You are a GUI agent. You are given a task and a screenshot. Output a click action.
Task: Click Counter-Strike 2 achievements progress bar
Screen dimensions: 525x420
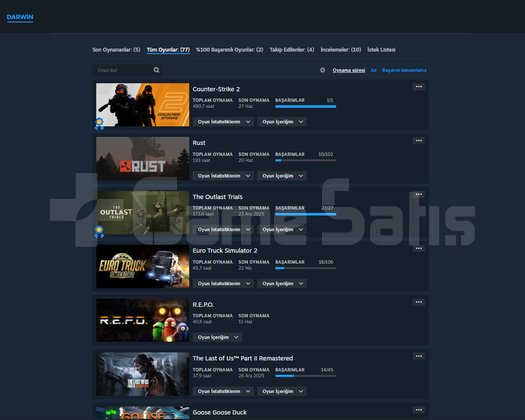pos(305,107)
